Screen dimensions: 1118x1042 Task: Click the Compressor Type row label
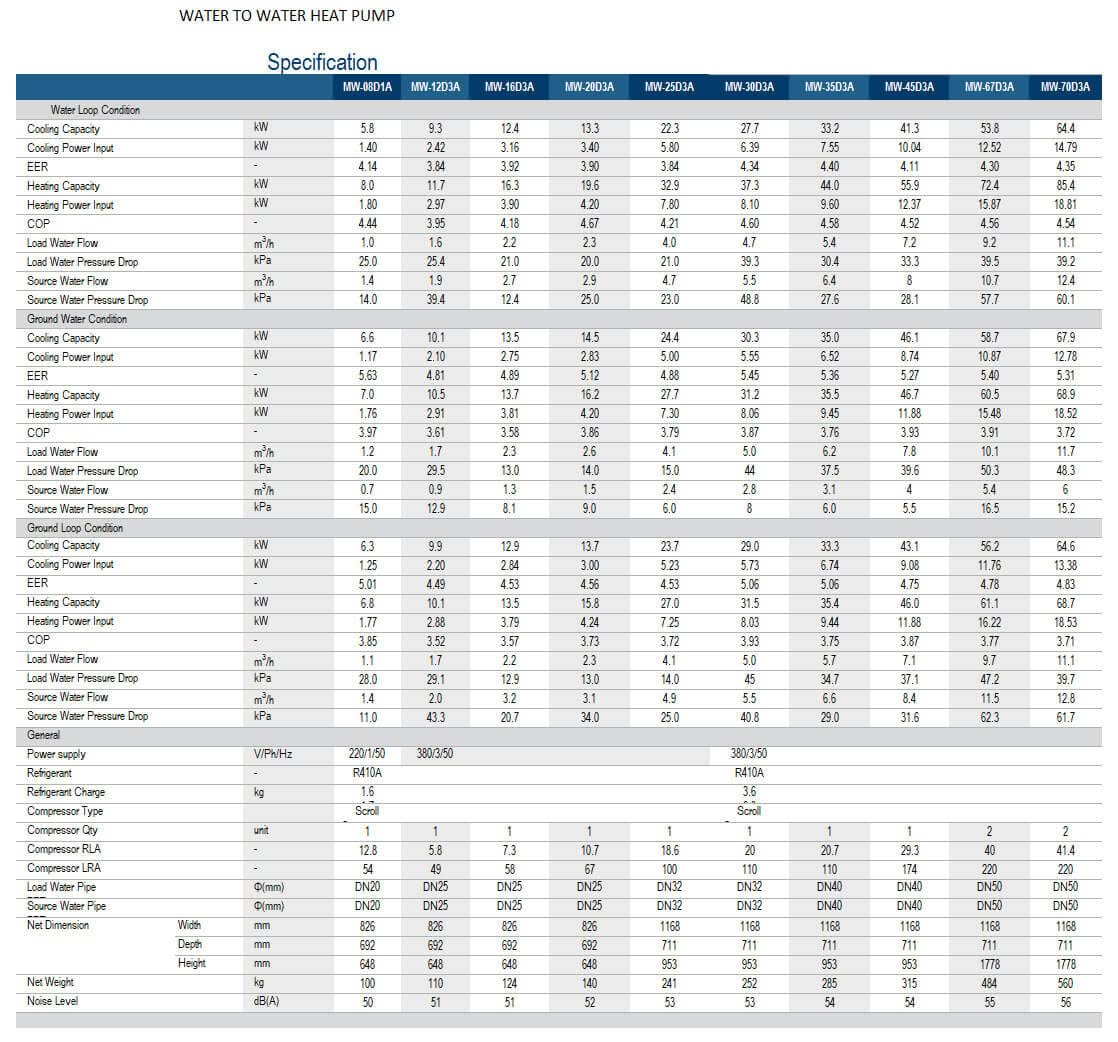[x=65, y=811]
